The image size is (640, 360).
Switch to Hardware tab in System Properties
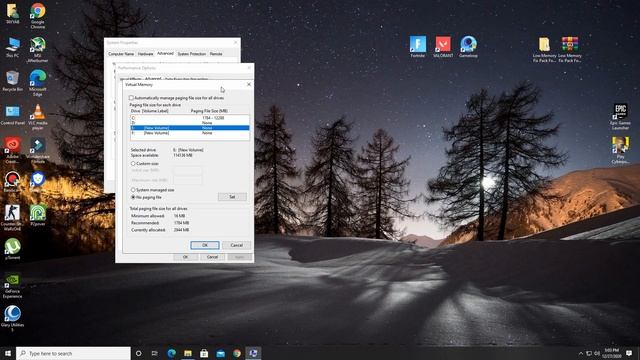[145, 54]
